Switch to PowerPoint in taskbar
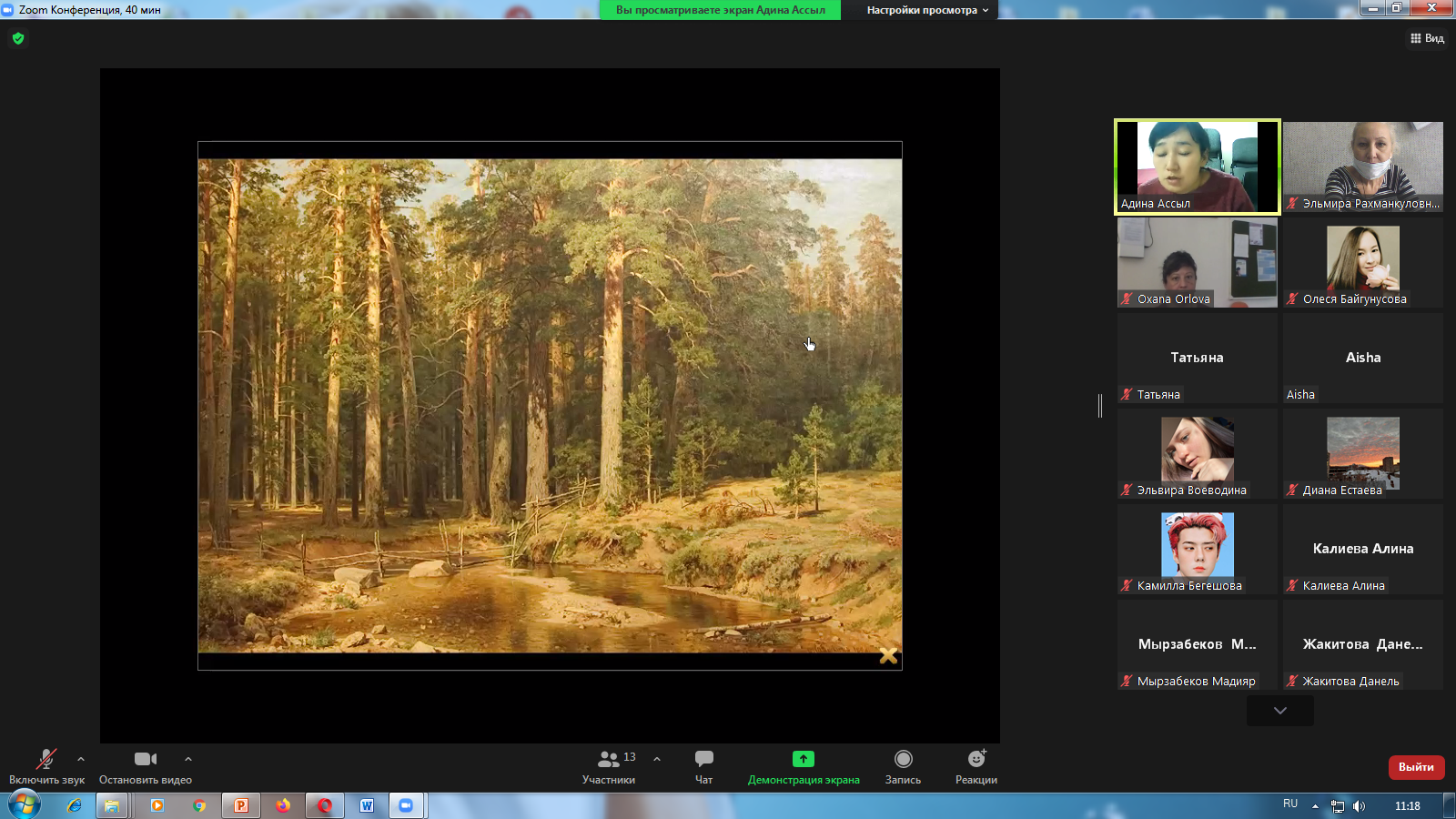 pyautogui.click(x=241, y=805)
